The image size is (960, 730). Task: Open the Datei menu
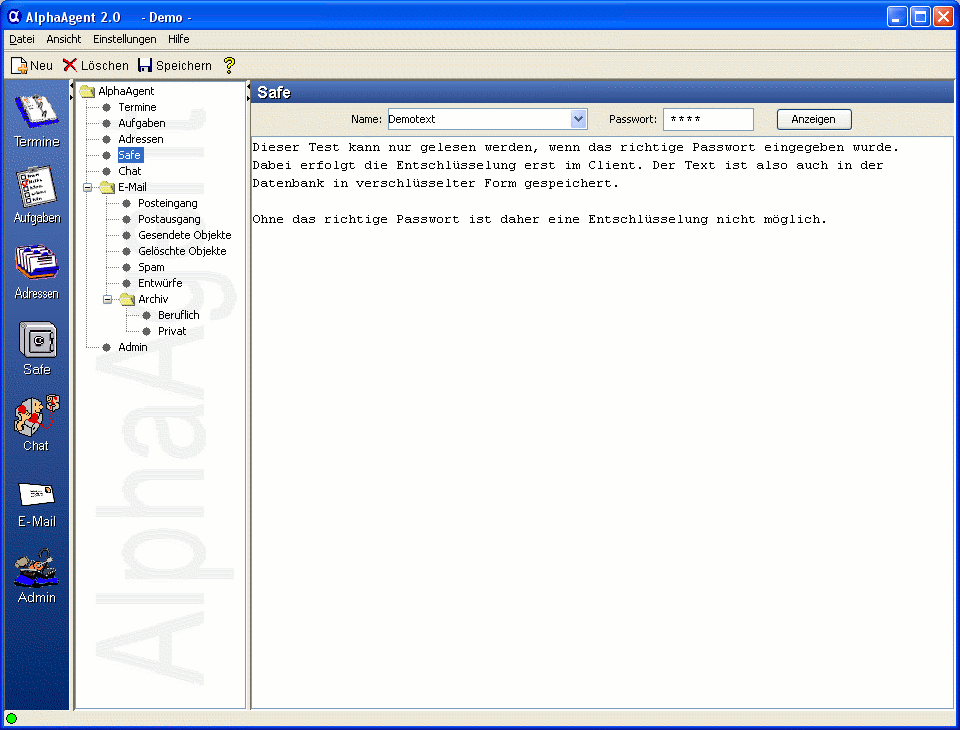(x=22, y=39)
